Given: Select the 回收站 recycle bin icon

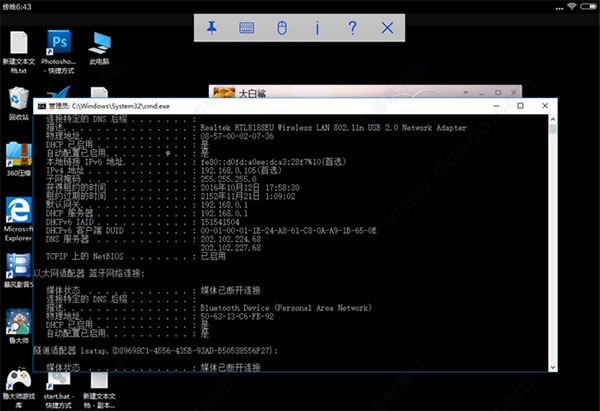Looking at the screenshot, I should tap(19, 104).
